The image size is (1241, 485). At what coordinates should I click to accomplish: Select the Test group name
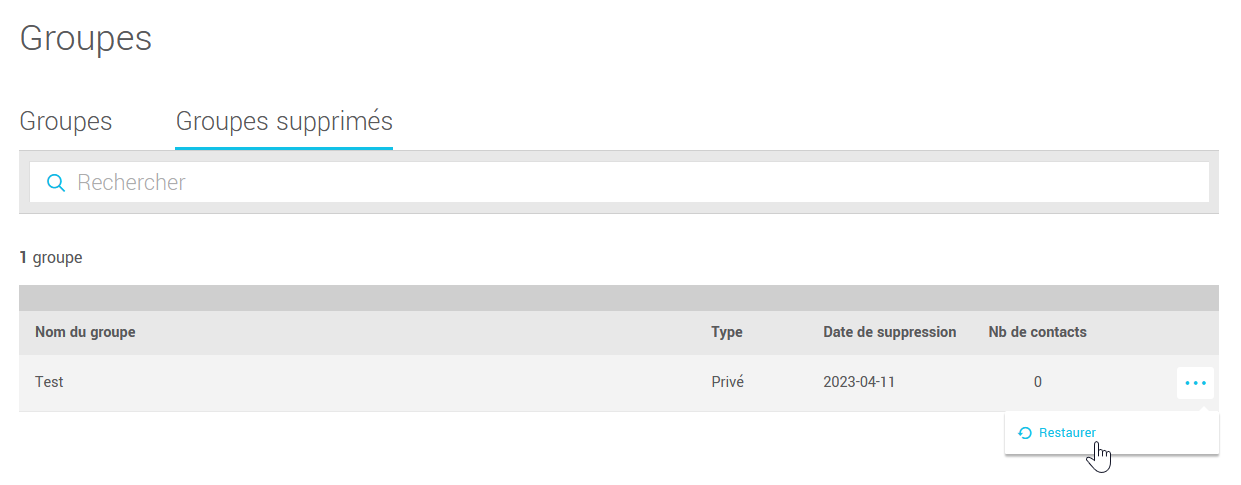(x=49, y=382)
